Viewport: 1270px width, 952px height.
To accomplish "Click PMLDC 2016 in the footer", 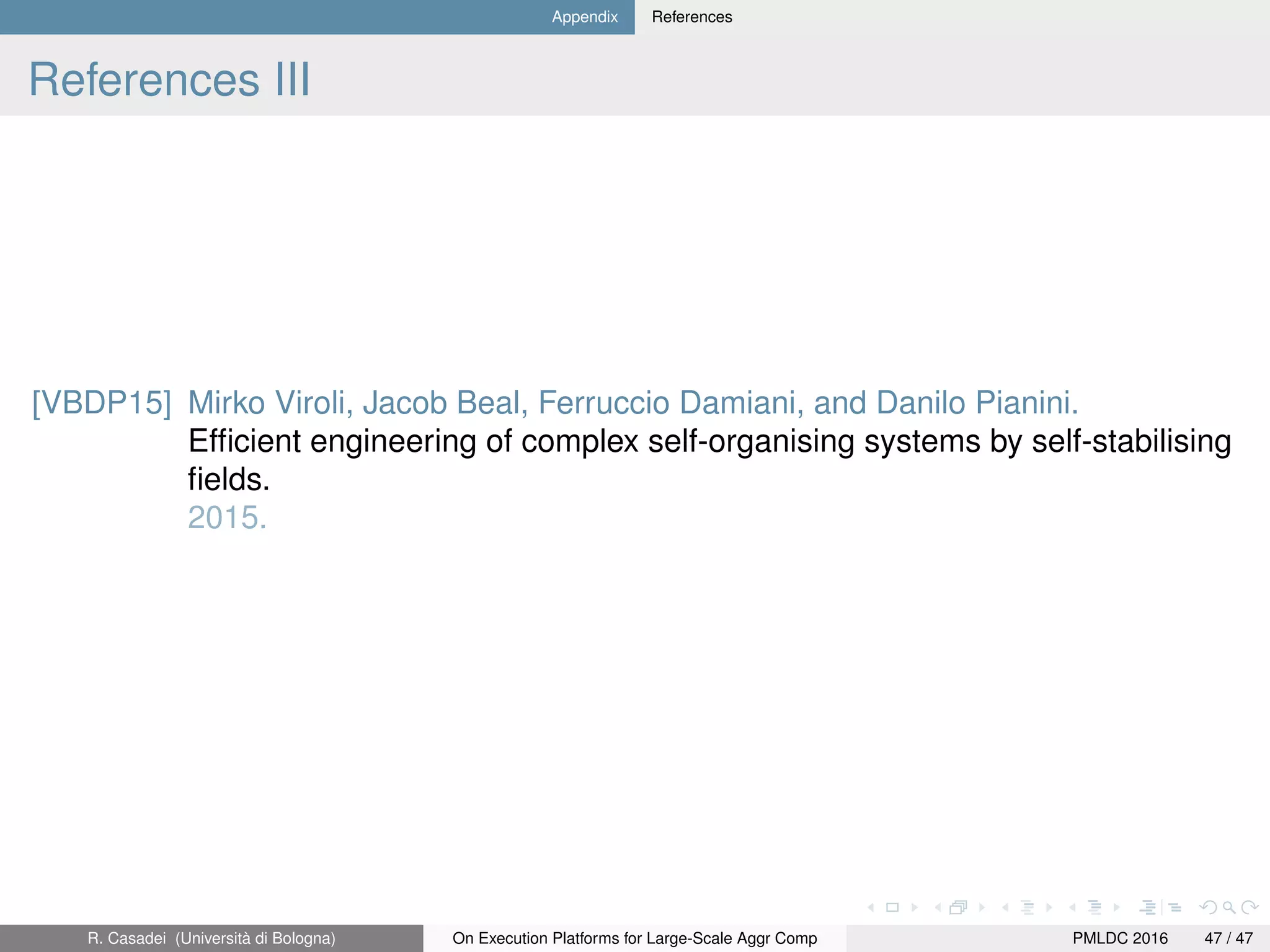I will click(x=1120, y=938).
